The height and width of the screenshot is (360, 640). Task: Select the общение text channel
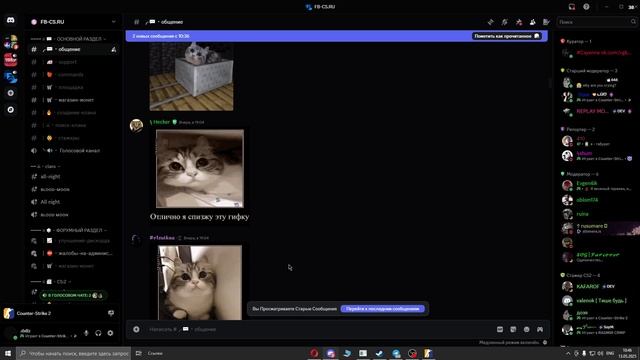pyautogui.click(x=73, y=49)
